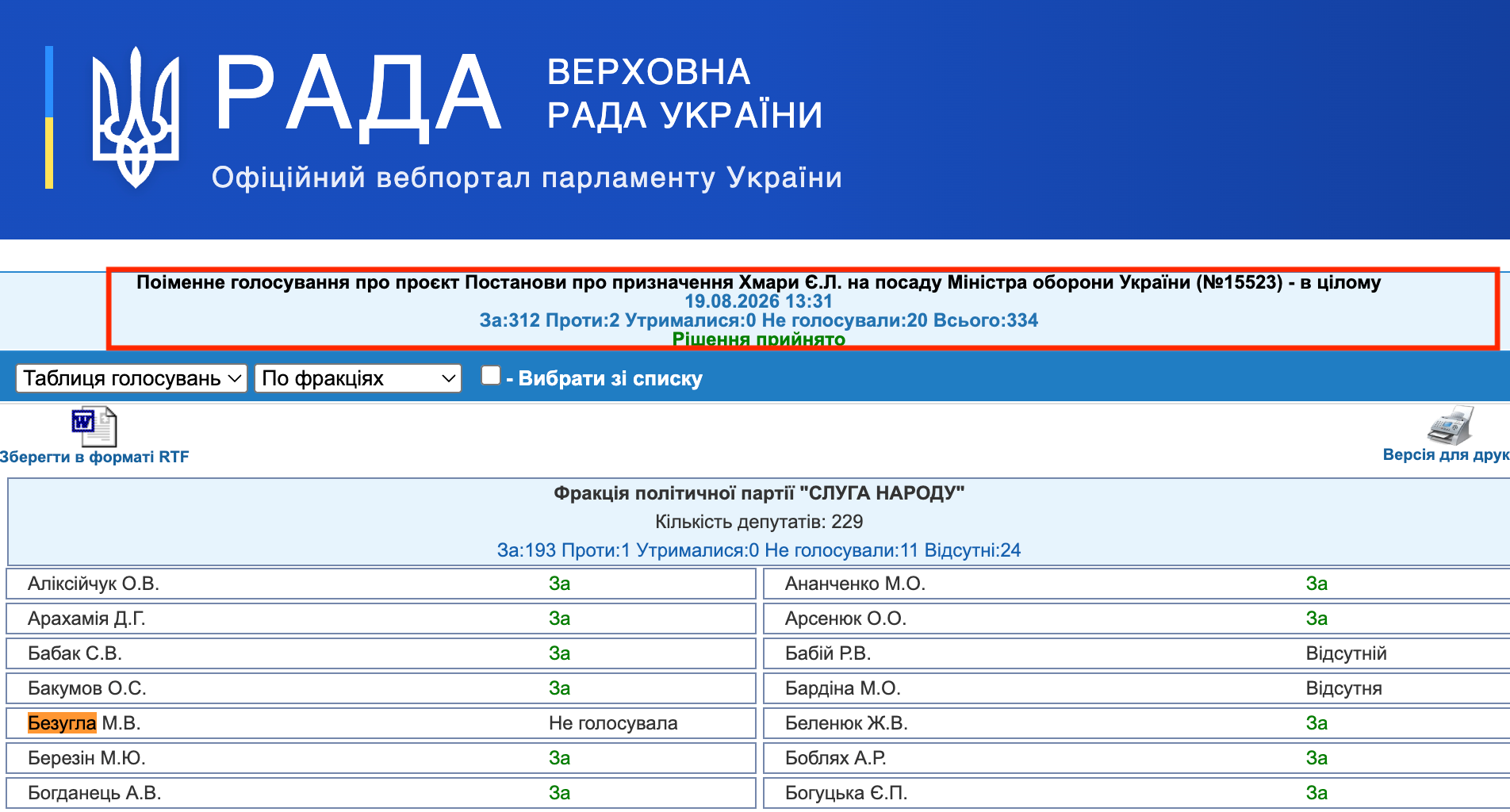This screenshot has height=812, width=1510.
Task: Click the date '19.08.2026 13:31'
Action: coord(758,301)
